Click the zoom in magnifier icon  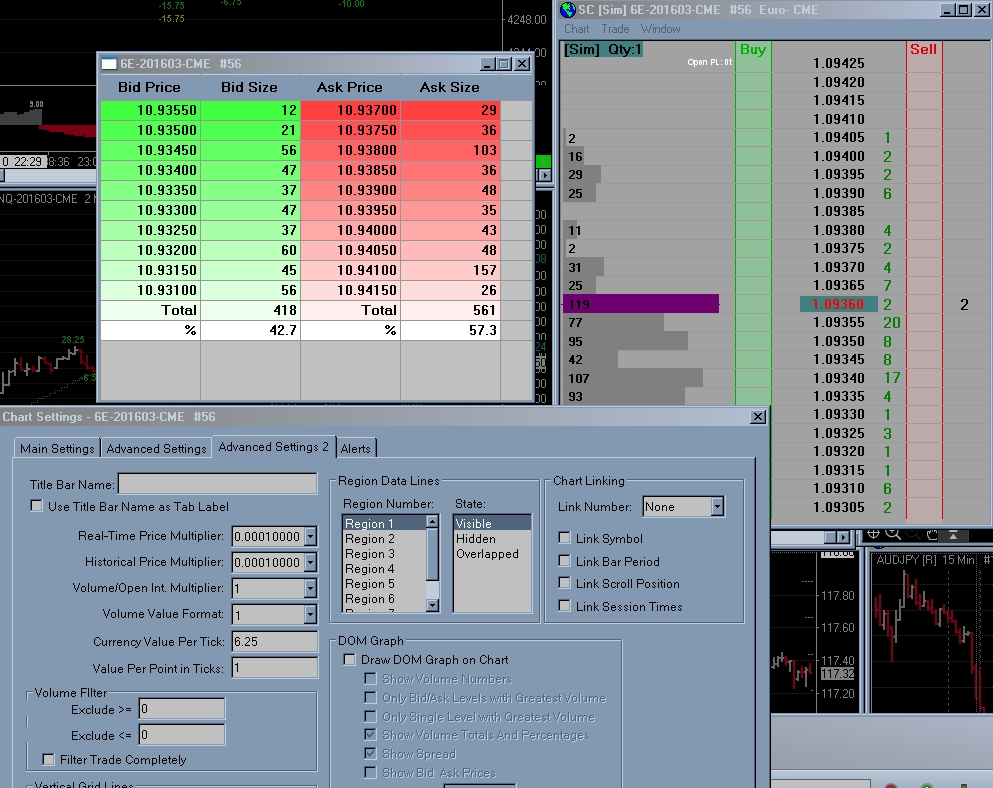tap(893, 535)
